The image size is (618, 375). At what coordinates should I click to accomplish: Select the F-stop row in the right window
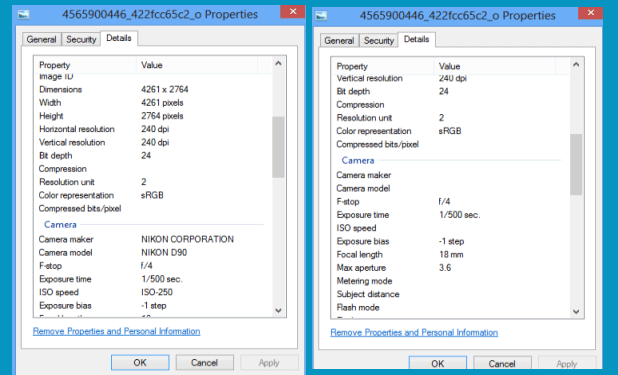(x=450, y=201)
